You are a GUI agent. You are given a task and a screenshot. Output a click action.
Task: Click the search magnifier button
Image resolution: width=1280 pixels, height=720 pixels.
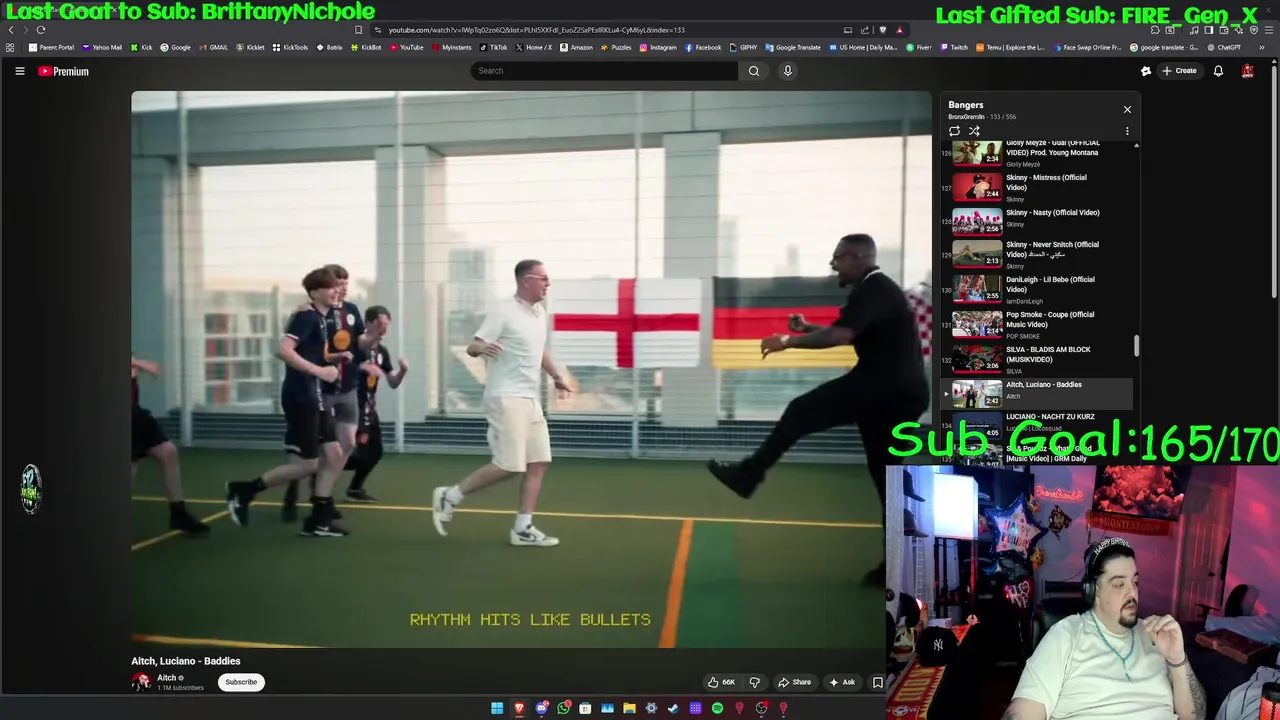click(x=754, y=71)
